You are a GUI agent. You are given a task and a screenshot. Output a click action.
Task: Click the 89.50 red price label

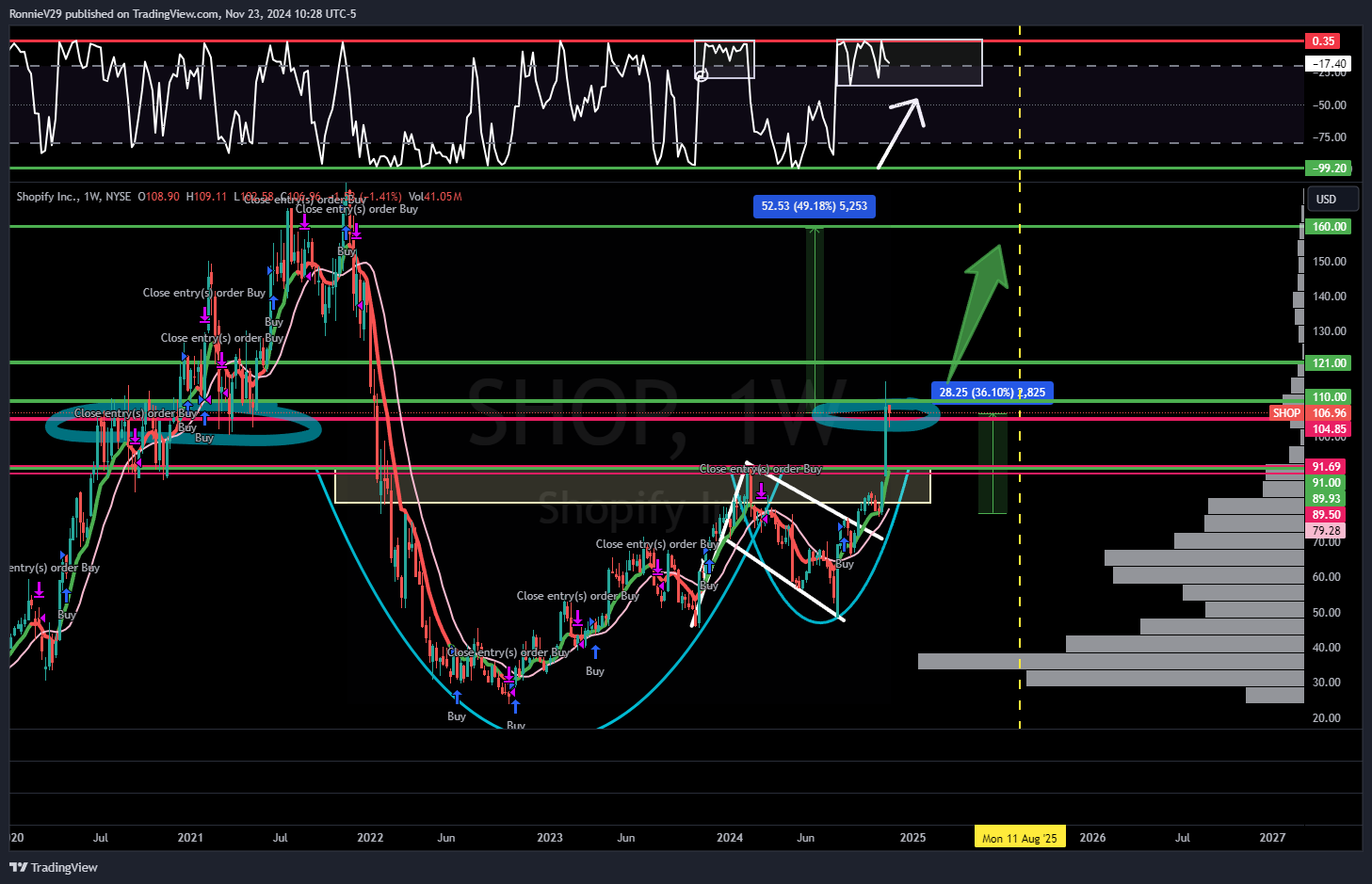coord(1326,515)
